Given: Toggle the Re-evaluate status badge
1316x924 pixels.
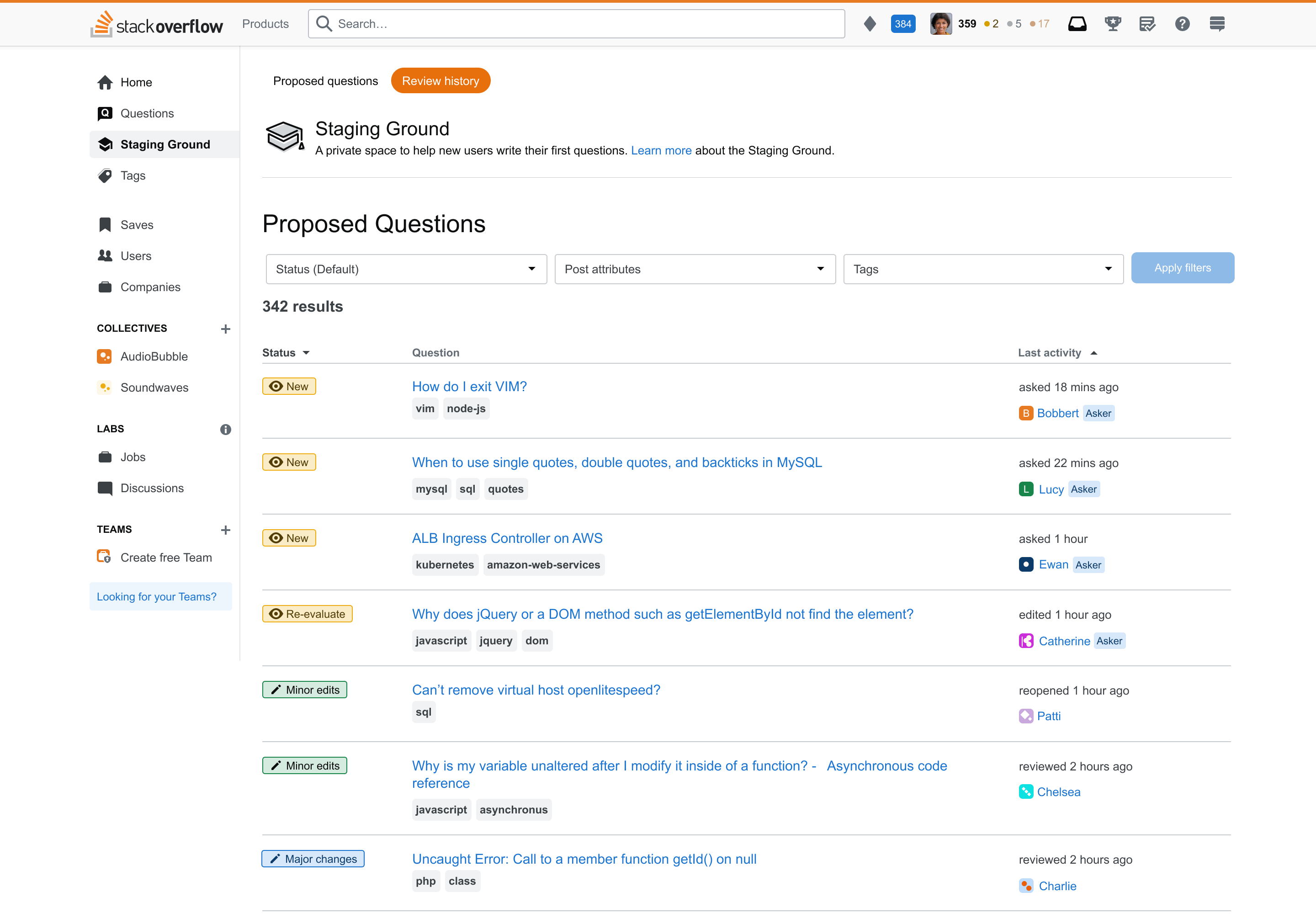Looking at the screenshot, I should [x=308, y=614].
